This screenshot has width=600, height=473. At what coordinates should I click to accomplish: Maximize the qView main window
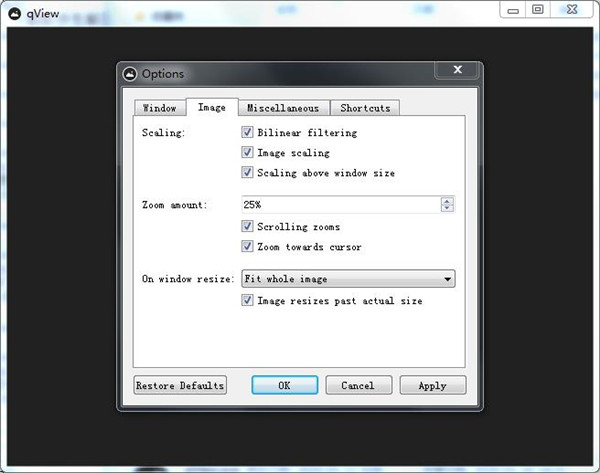(537, 9)
